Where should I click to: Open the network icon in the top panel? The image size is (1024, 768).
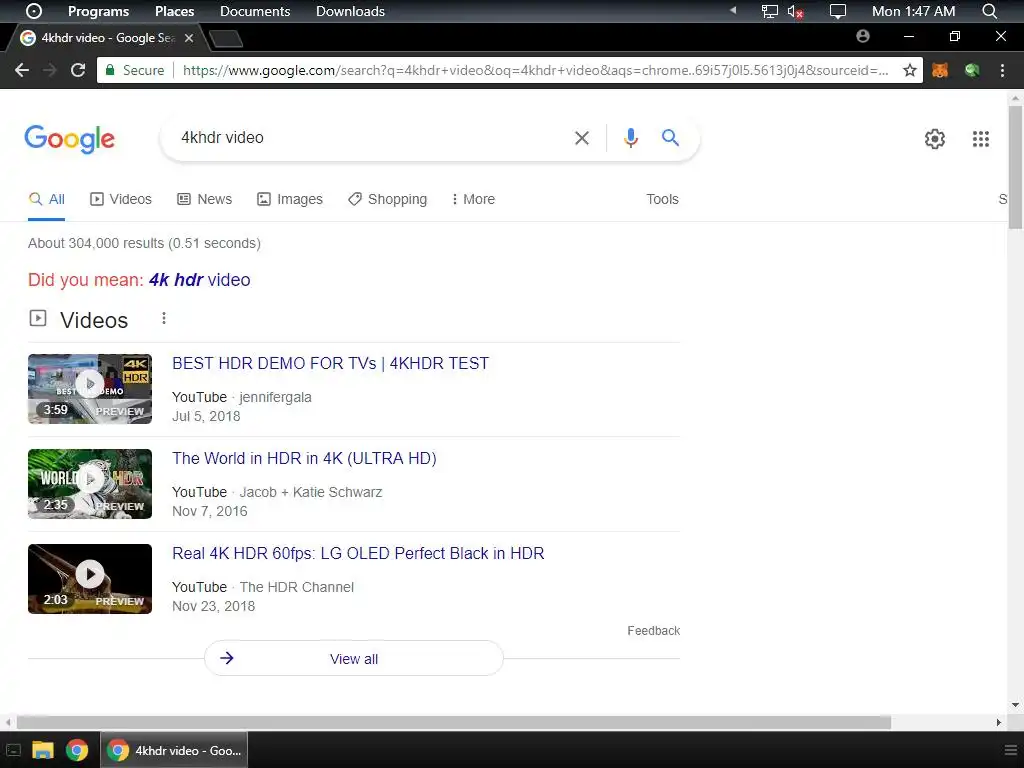(x=769, y=11)
